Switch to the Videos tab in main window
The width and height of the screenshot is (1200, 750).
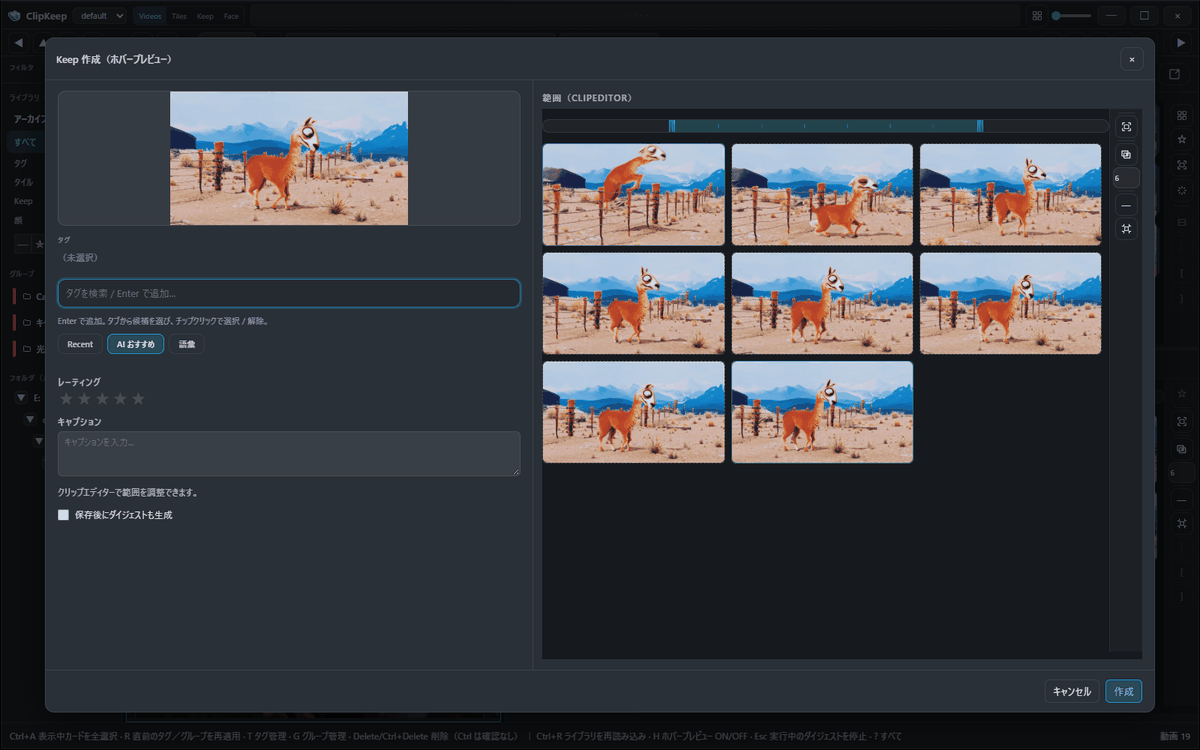pyautogui.click(x=150, y=16)
